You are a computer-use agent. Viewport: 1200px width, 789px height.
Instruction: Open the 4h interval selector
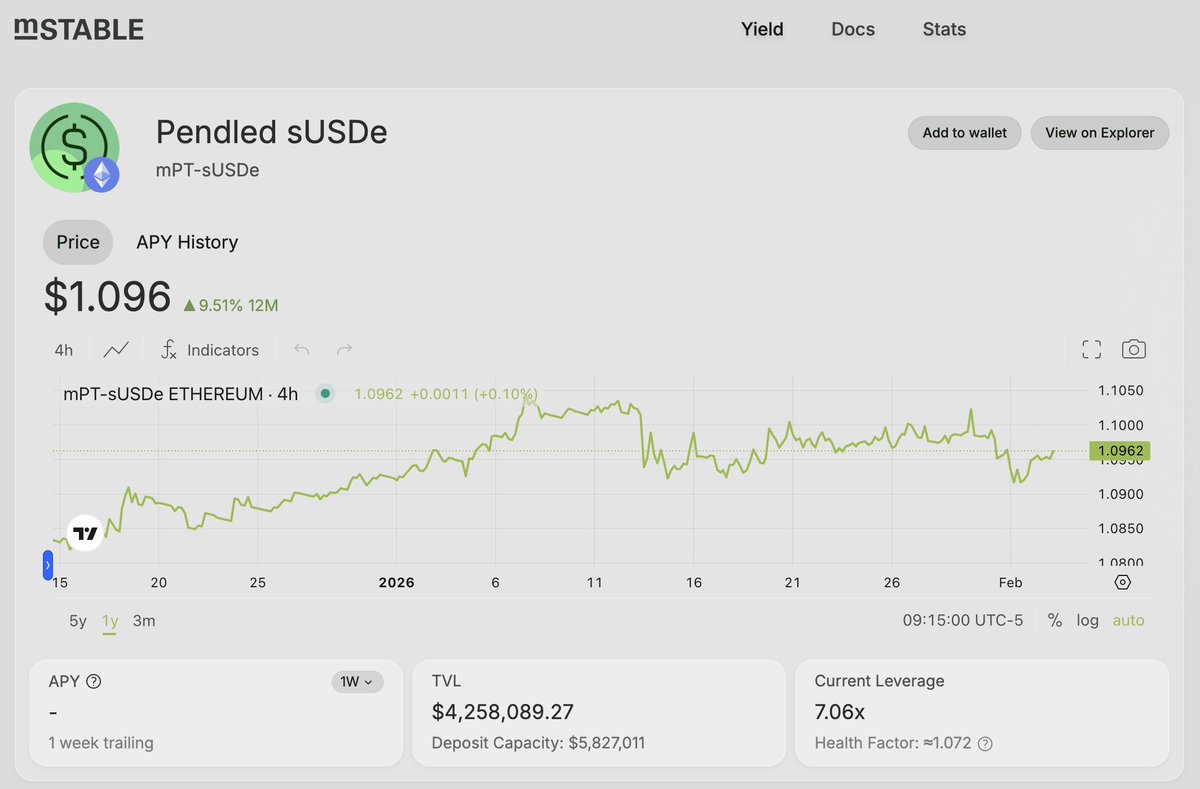pos(64,350)
